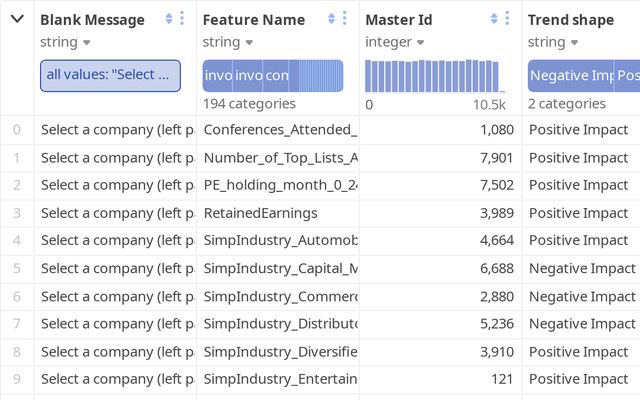Sort the Blank Message column
Screen dimensions: 640x400
coord(169,19)
